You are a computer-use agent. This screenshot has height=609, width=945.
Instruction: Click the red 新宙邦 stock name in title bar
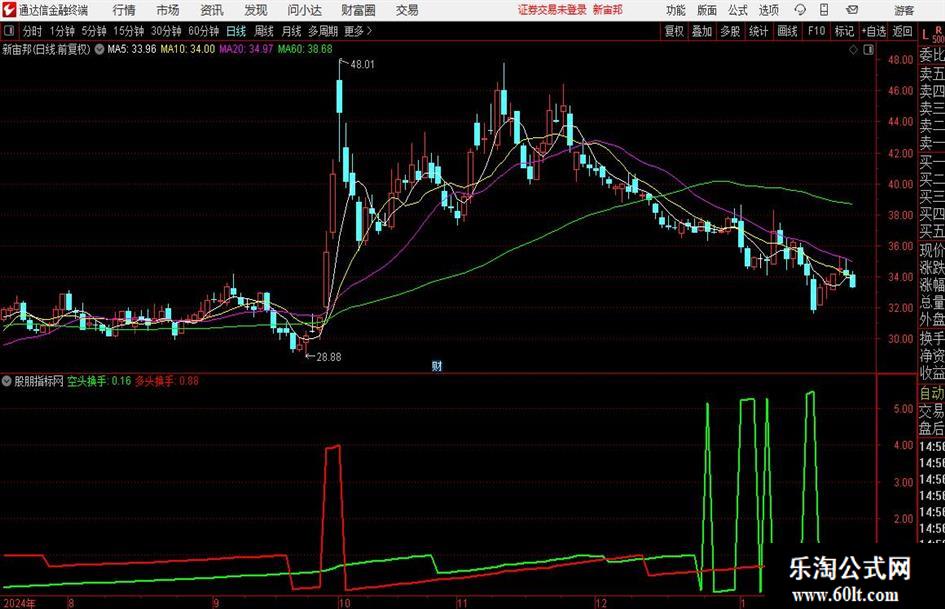608,10
